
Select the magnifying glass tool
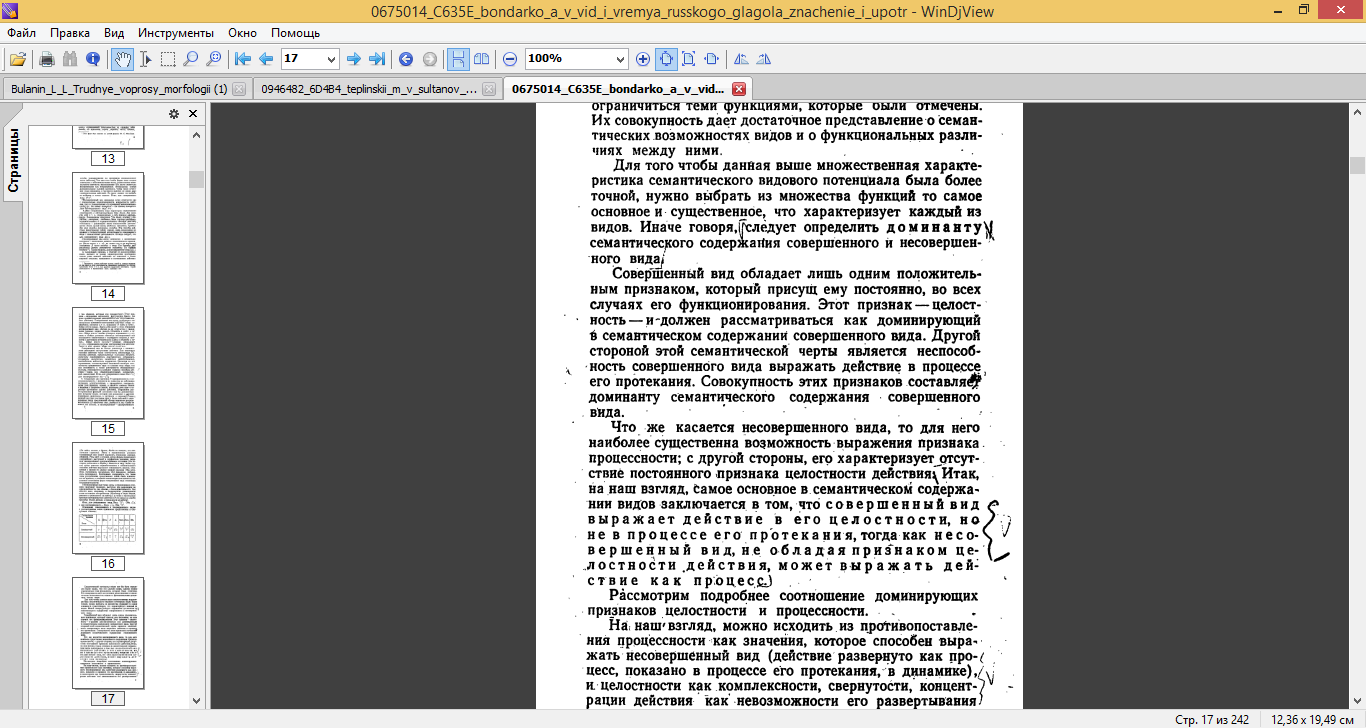(x=191, y=59)
